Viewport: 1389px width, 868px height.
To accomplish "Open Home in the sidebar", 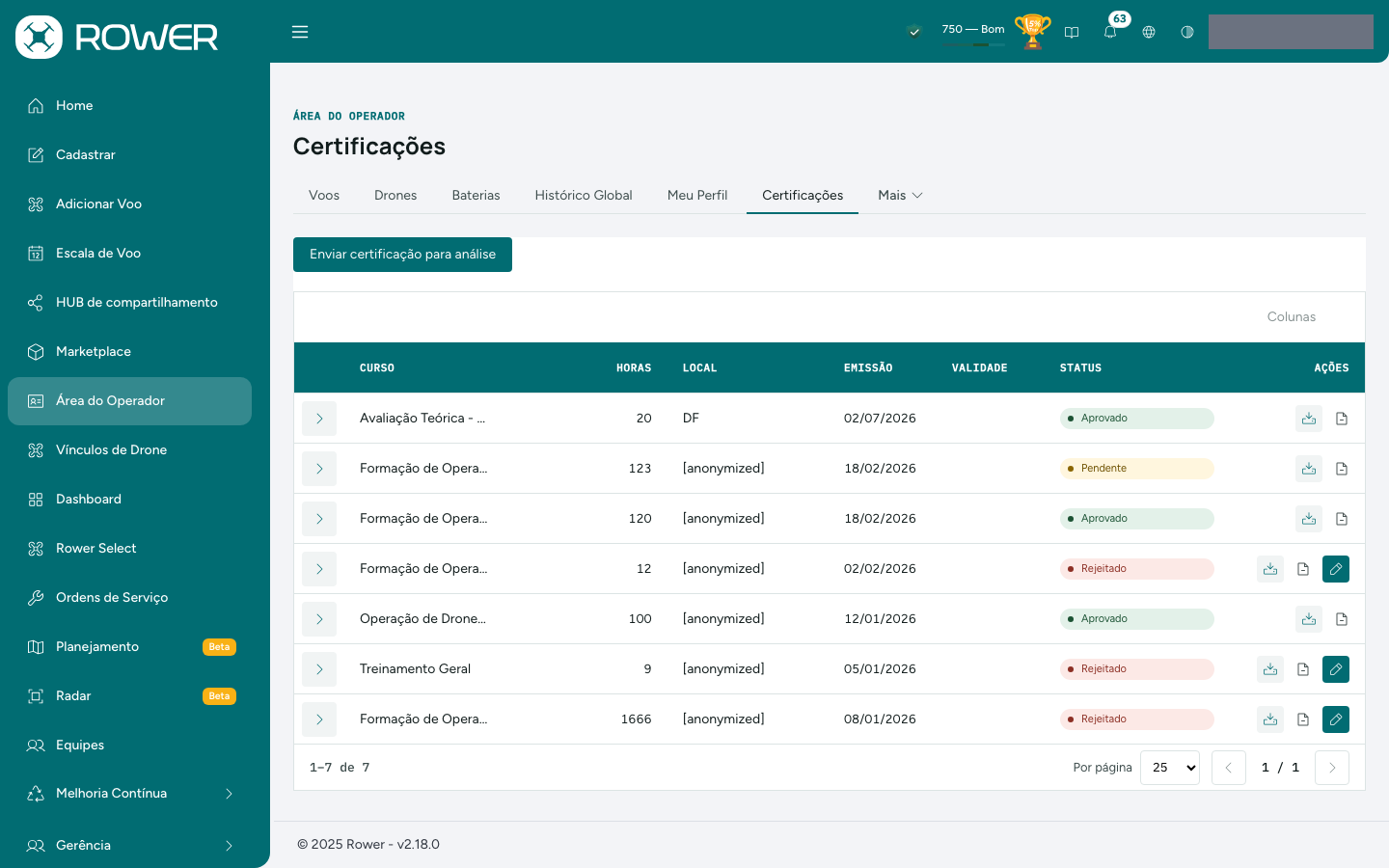I will (x=129, y=106).
